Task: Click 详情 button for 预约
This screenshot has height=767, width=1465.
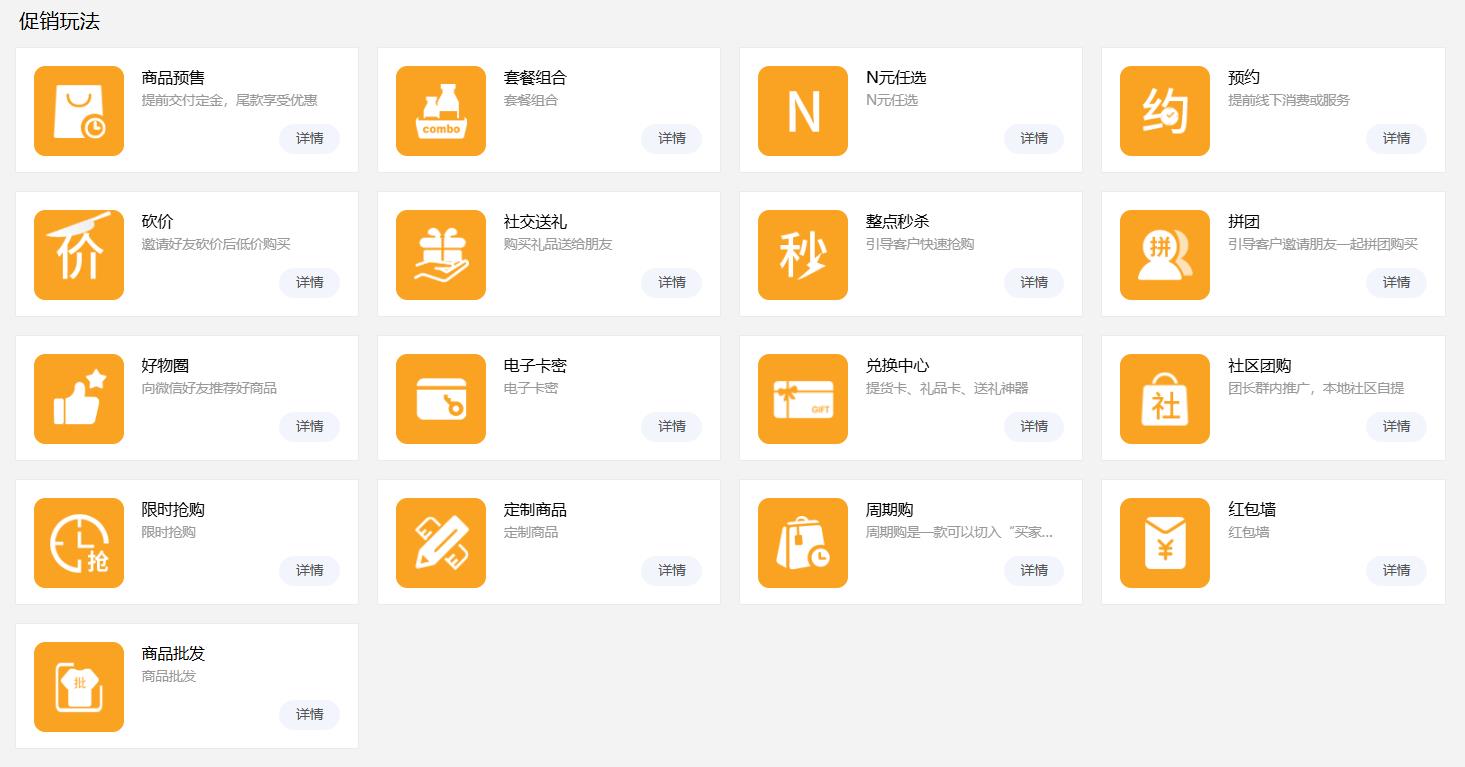Action: [1396, 139]
